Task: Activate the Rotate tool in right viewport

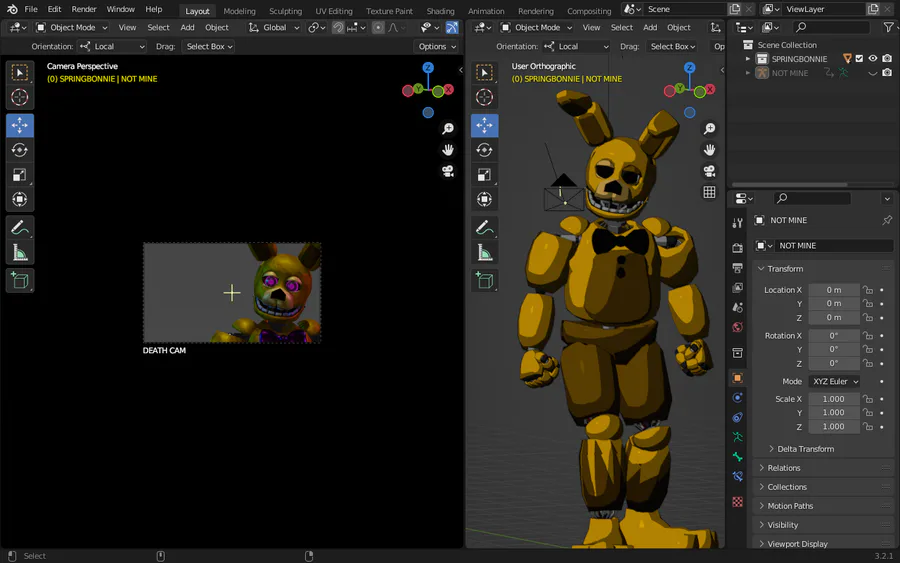Action: (484, 150)
